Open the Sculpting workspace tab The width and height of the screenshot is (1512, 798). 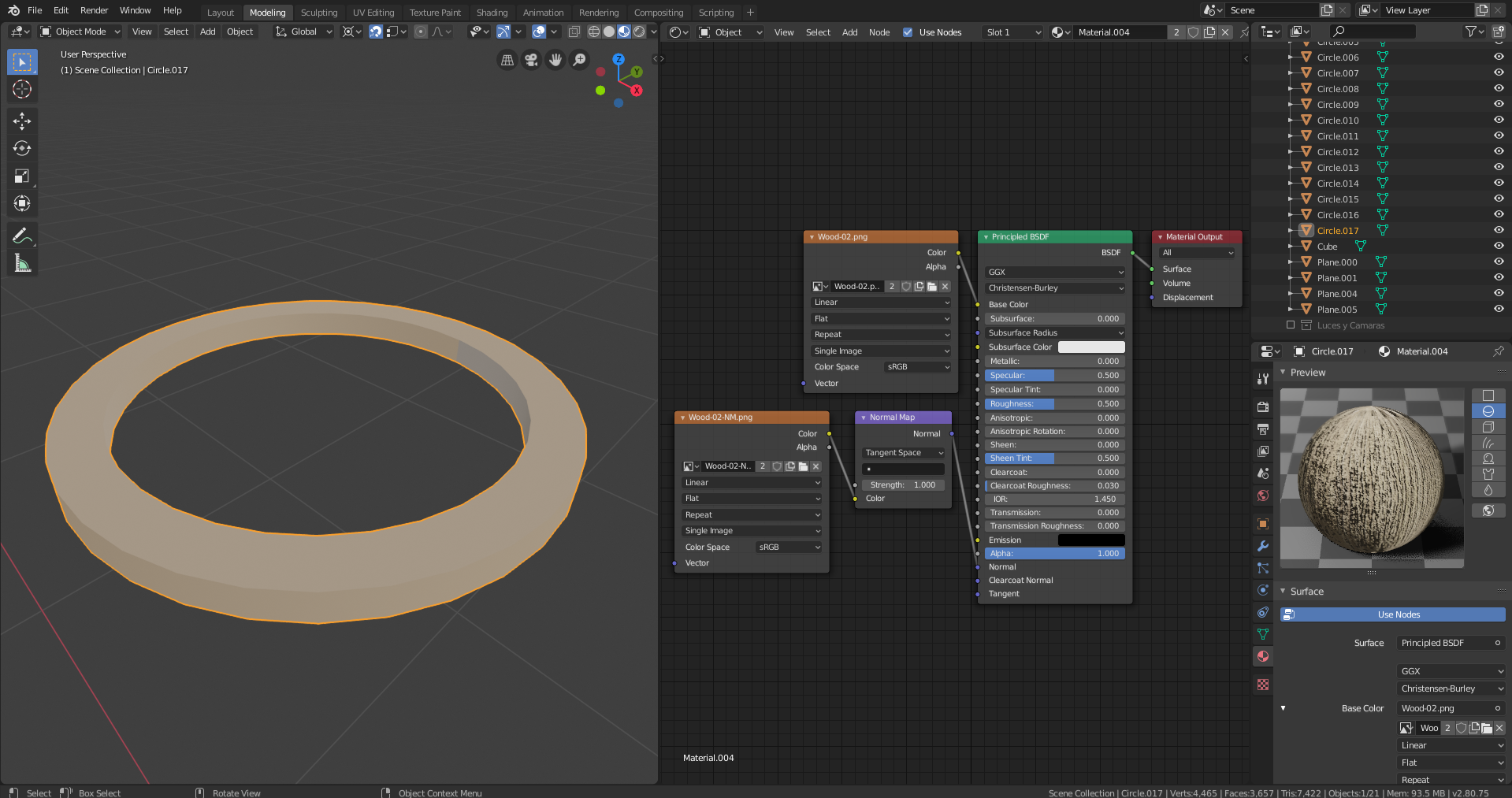click(319, 13)
